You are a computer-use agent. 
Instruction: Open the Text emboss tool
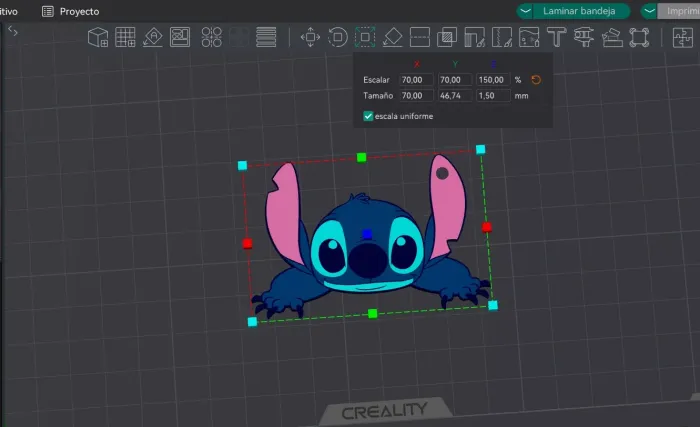(x=556, y=38)
